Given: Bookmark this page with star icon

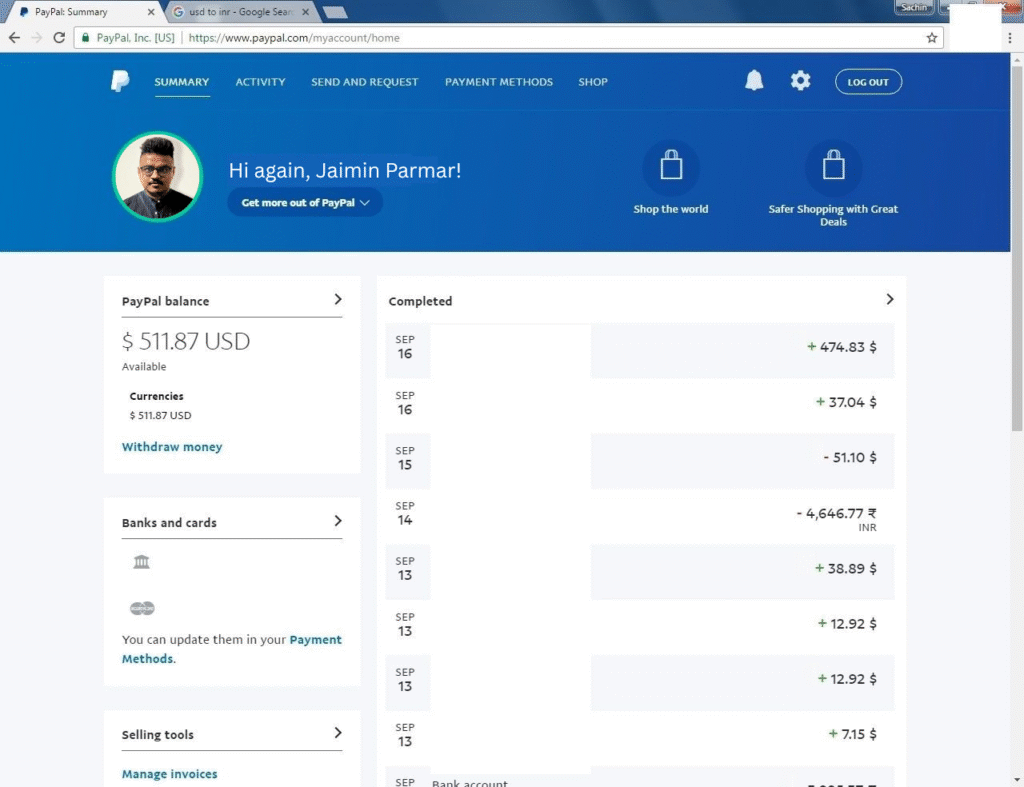Looking at the screenshot, I should (x=932, y=38).
